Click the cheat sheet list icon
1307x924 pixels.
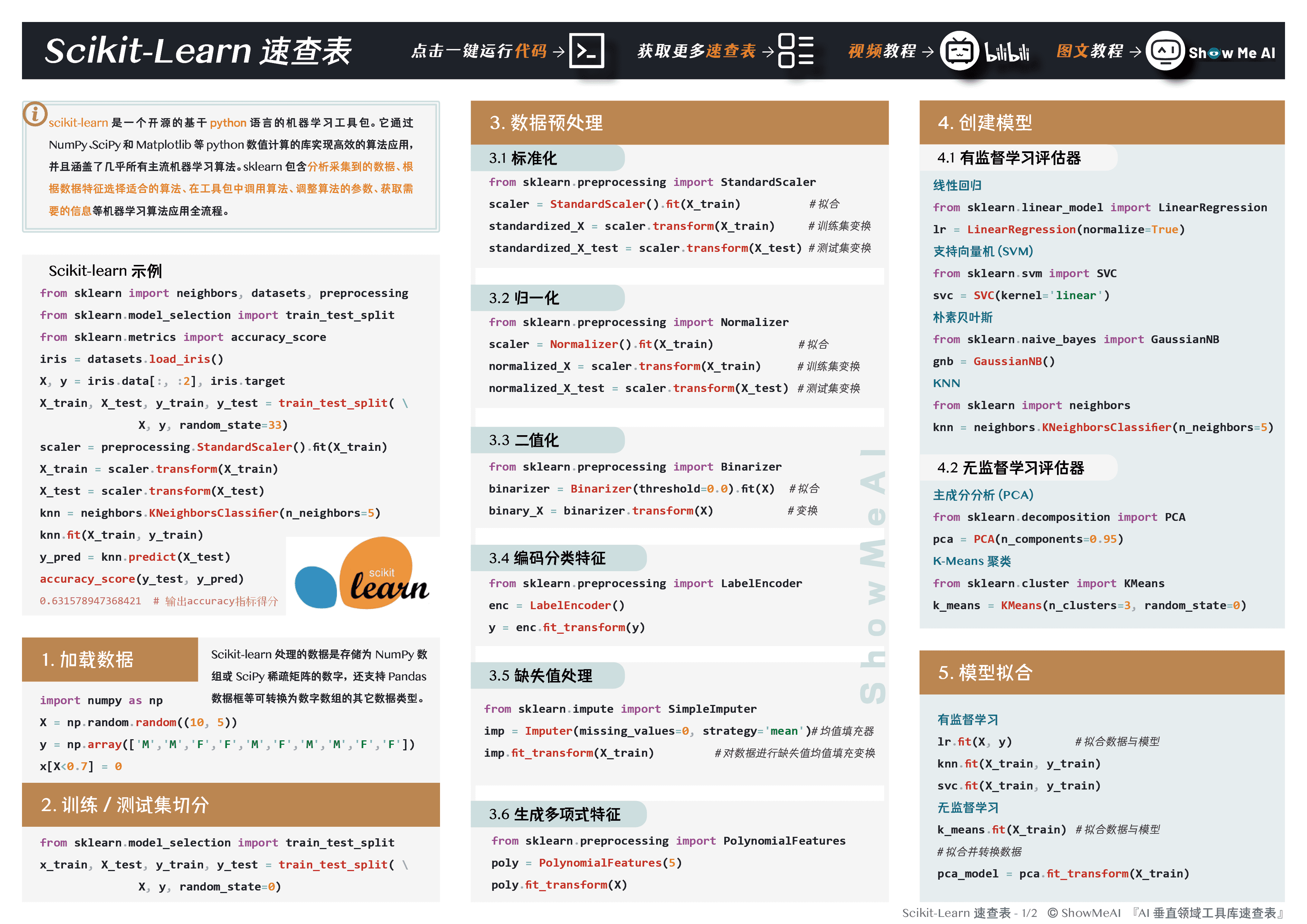pyautogui.click(x=795, y=51)
